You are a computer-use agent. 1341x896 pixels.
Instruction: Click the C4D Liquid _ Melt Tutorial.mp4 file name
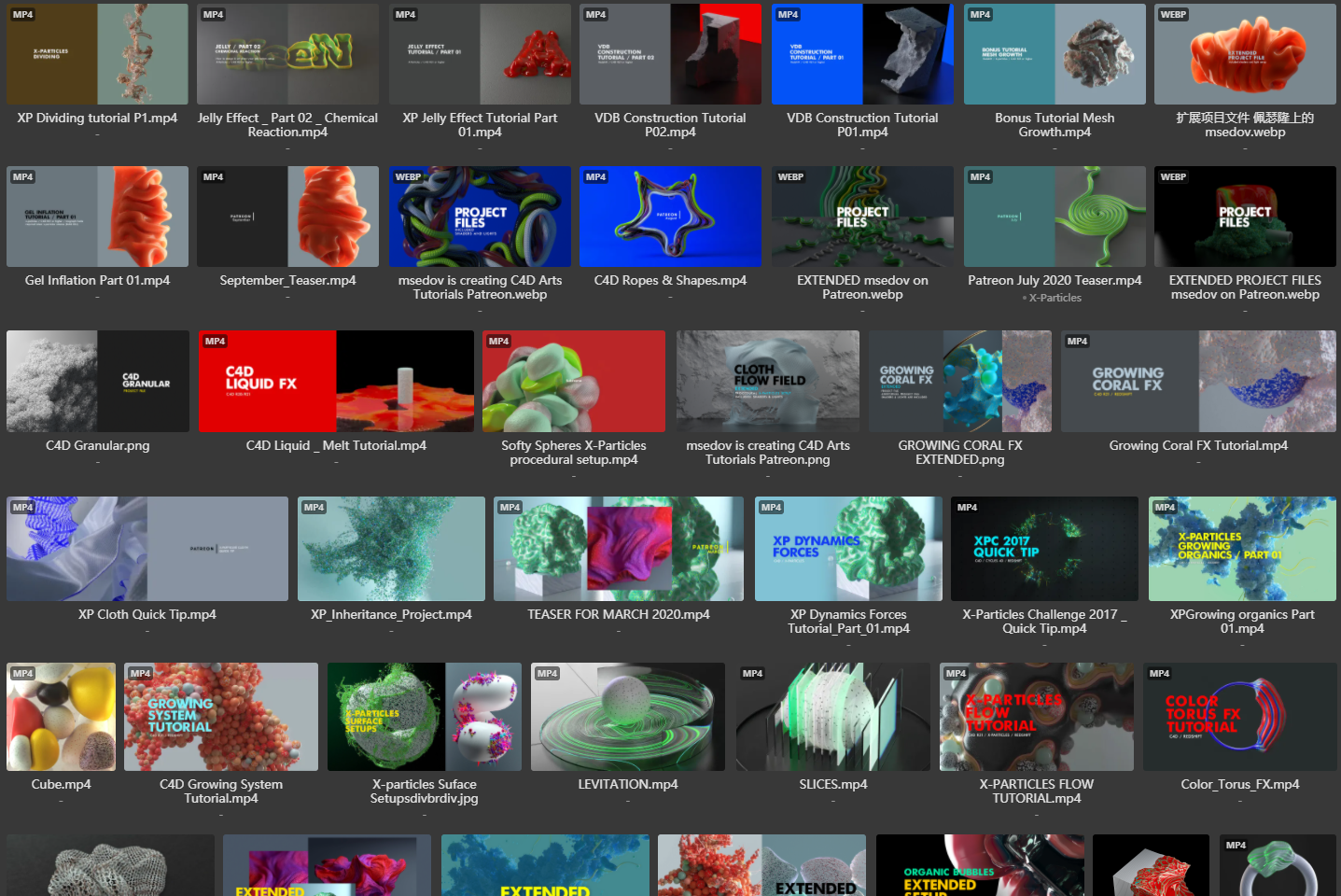[336, 445]
